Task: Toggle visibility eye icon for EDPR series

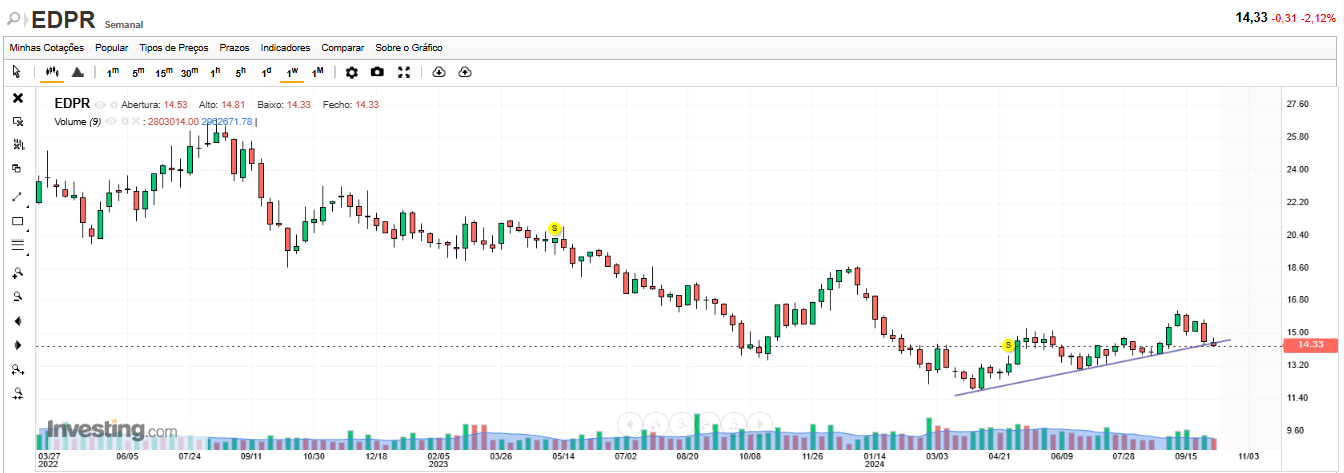Action: tap(100, 104)
